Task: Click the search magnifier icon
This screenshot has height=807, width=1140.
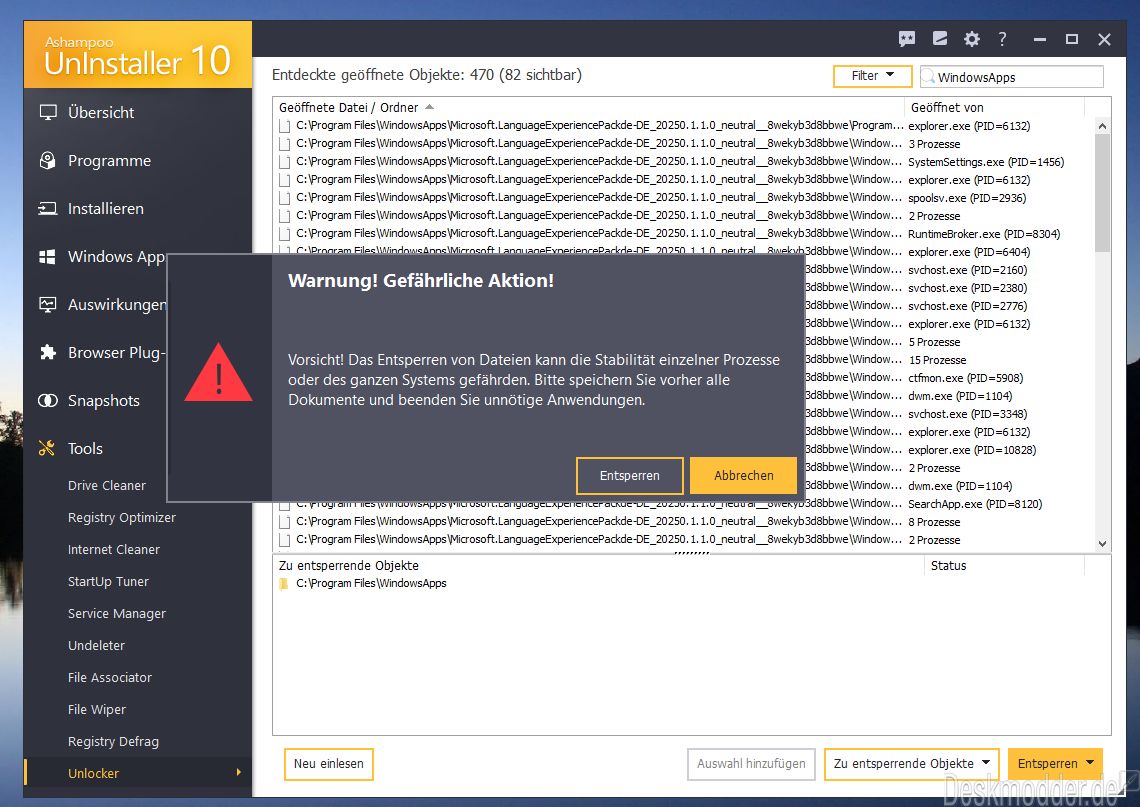Action: (928, 76)
